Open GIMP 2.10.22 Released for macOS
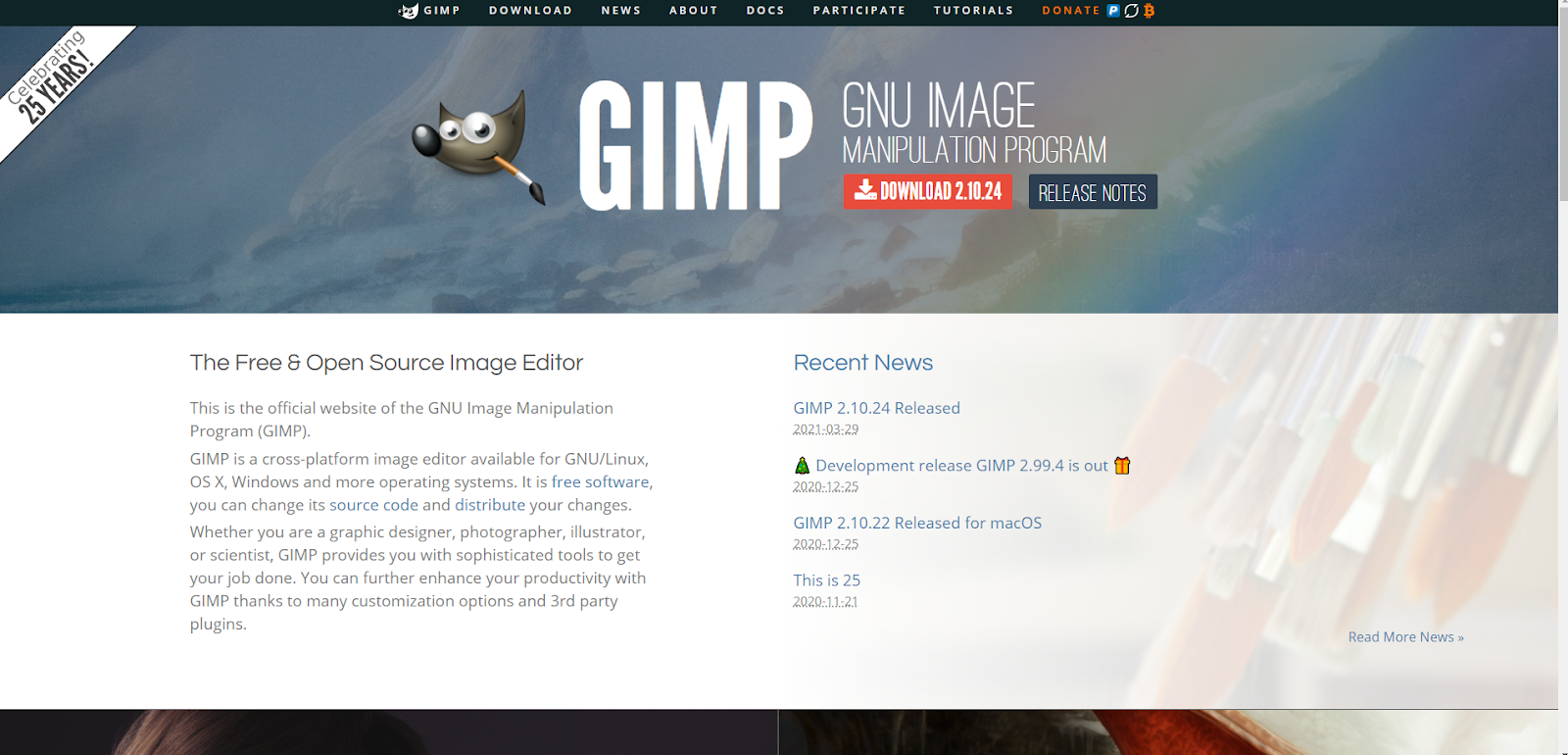 (917, 523)
